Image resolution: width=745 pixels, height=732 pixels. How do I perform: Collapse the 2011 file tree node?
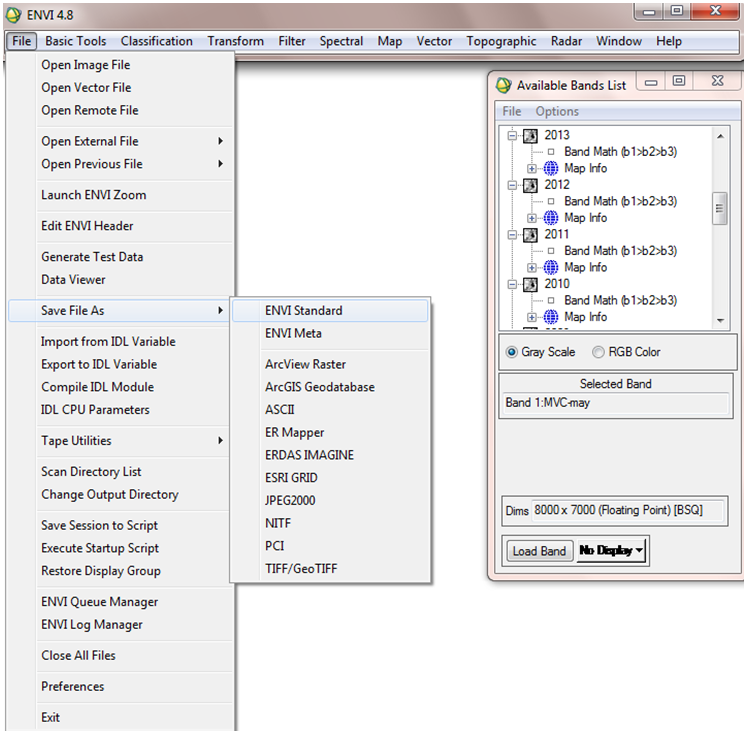tap(512, 235)
